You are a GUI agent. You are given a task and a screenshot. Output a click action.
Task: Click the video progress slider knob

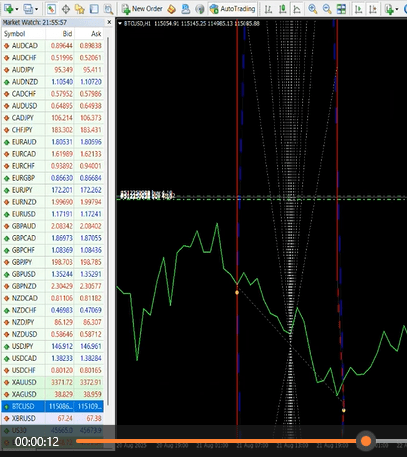[x=366, y=441]
